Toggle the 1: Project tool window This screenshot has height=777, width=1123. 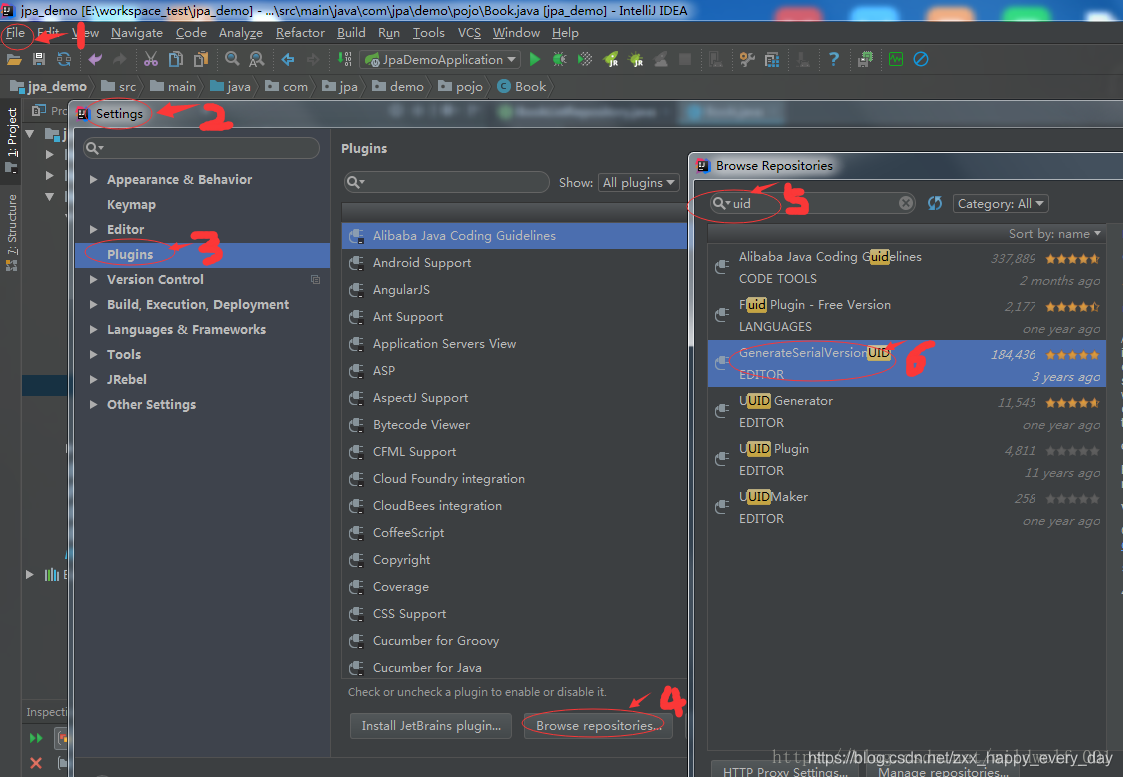pos(11,140)
